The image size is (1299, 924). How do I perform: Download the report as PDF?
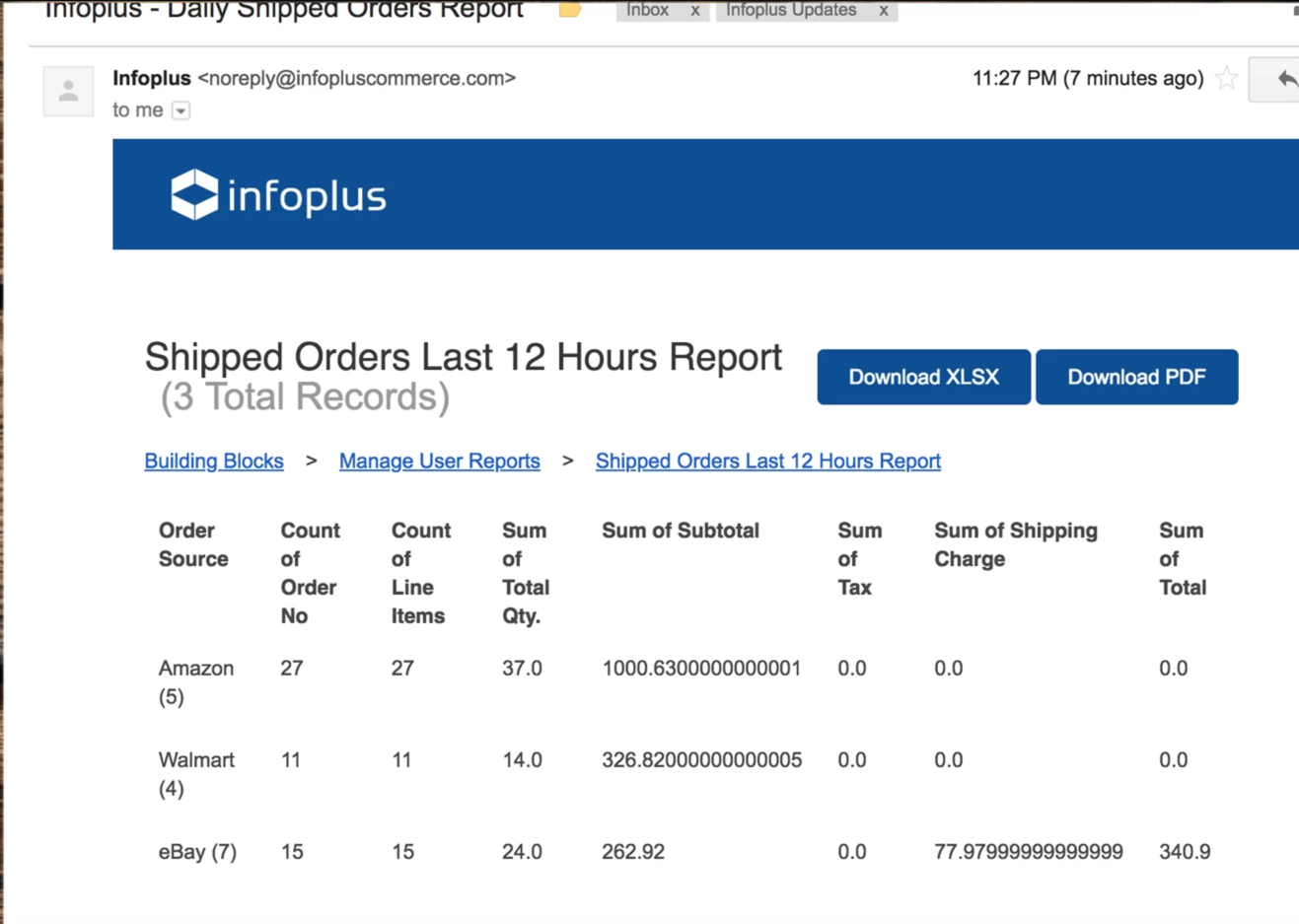coord(1136,377)
